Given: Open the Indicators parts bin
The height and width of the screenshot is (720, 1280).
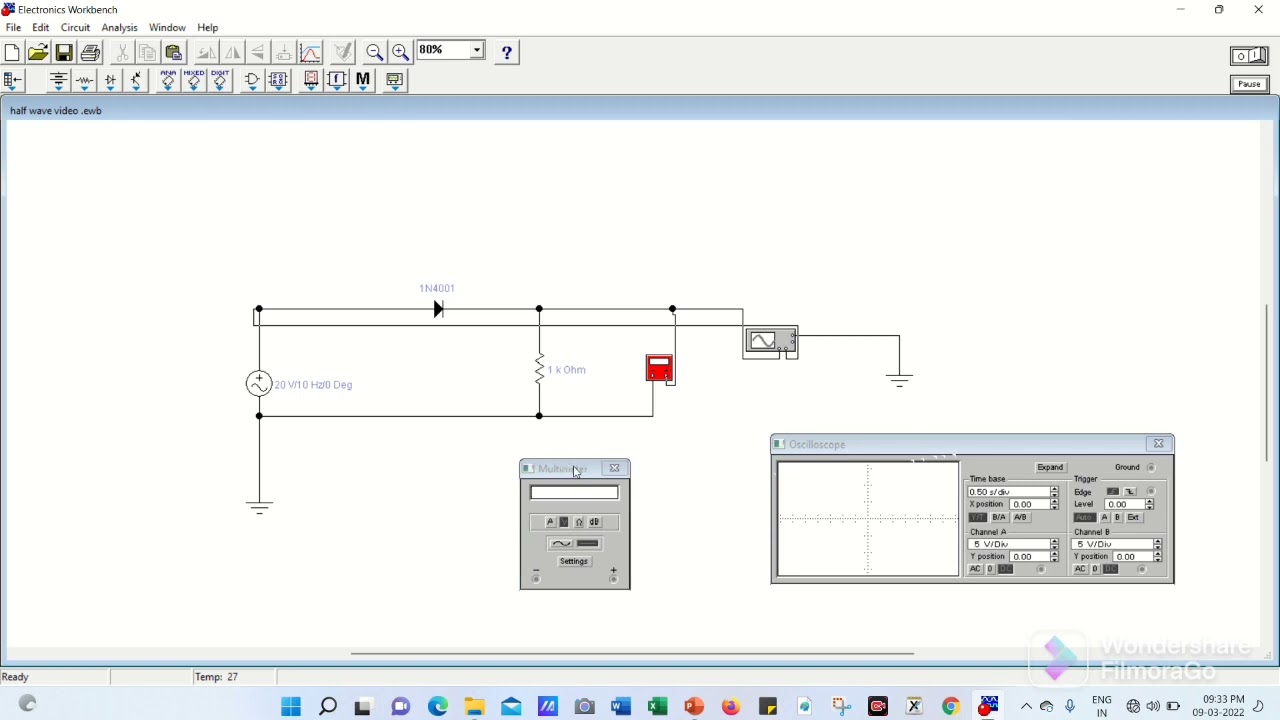Looking at the screenshot, I should [311, 81].
